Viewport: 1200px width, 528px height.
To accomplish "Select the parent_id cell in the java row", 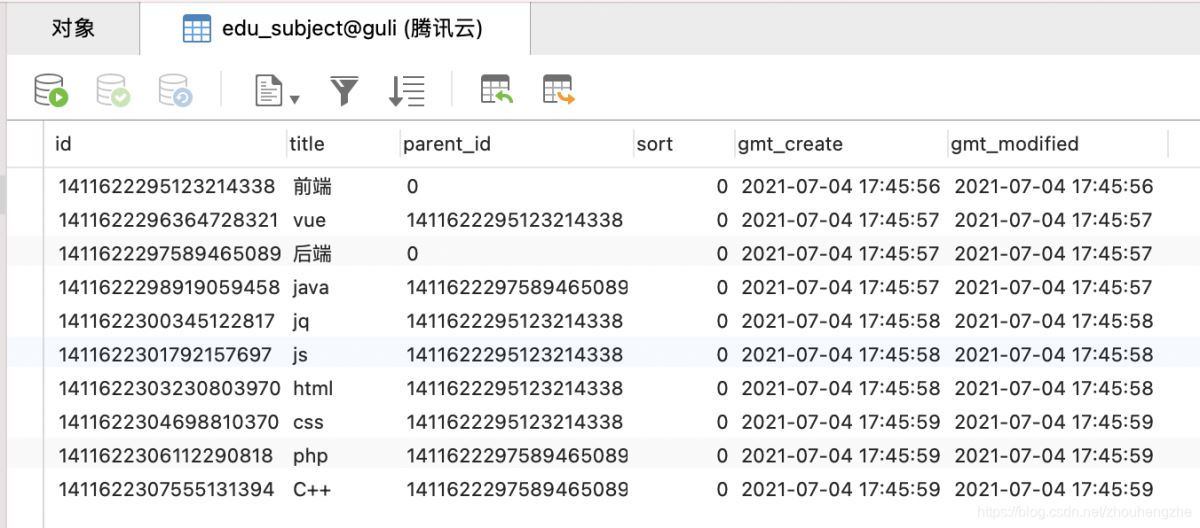I will coord(517,288).
